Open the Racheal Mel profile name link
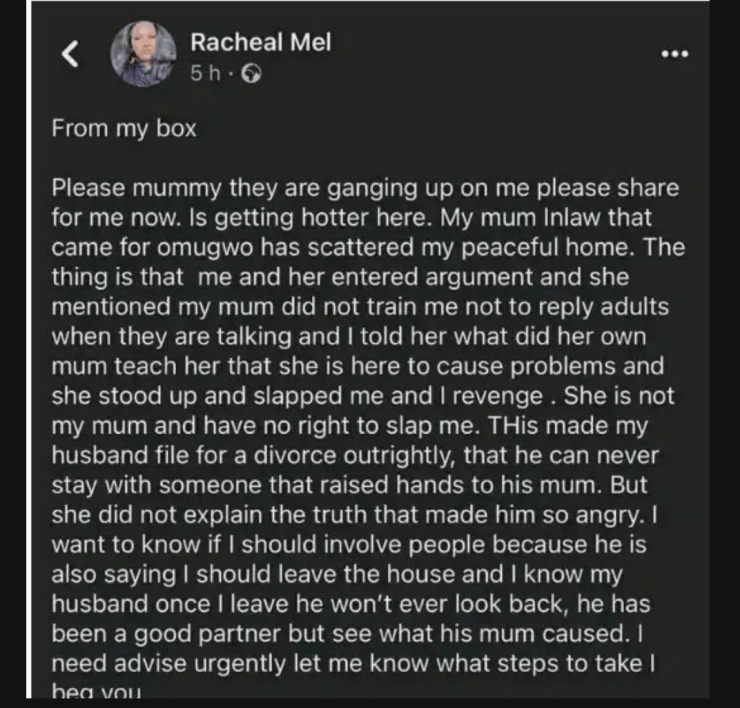 pyautogui.click(x=261, y=42)
